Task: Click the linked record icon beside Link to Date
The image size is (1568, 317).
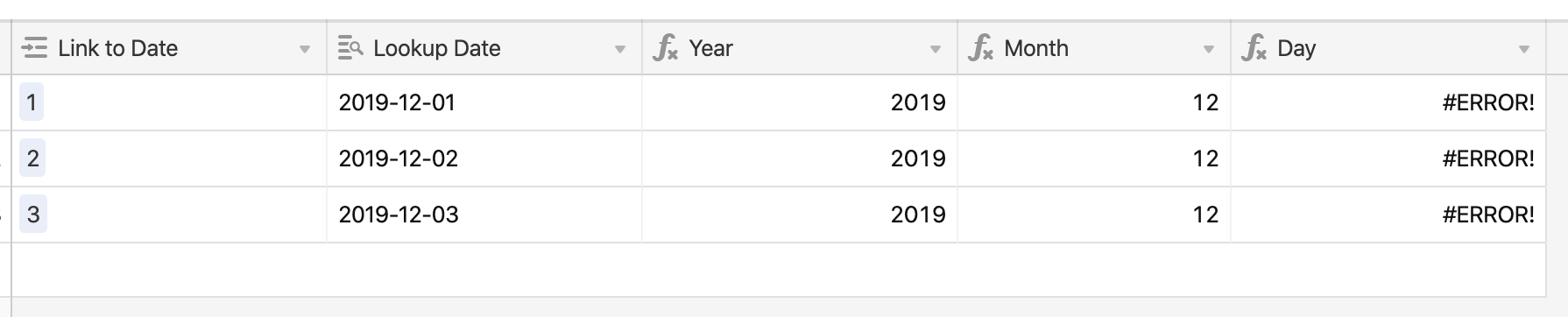Action: [x=34, y=48]
